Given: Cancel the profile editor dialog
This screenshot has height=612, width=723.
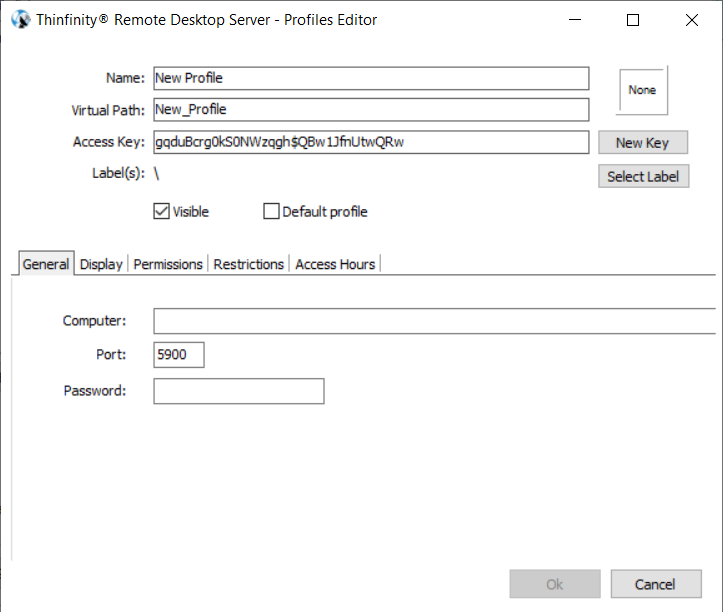Looking at the screenshot, I should click(656, 584).
